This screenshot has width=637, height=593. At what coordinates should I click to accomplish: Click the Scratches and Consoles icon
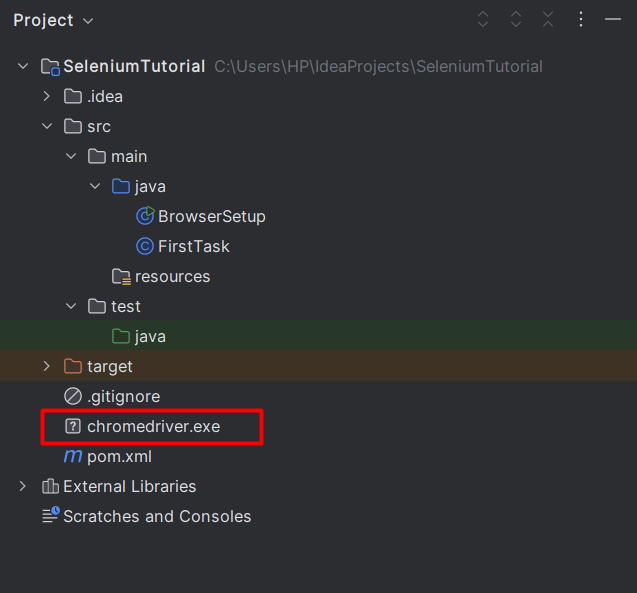tap(50, 516)
